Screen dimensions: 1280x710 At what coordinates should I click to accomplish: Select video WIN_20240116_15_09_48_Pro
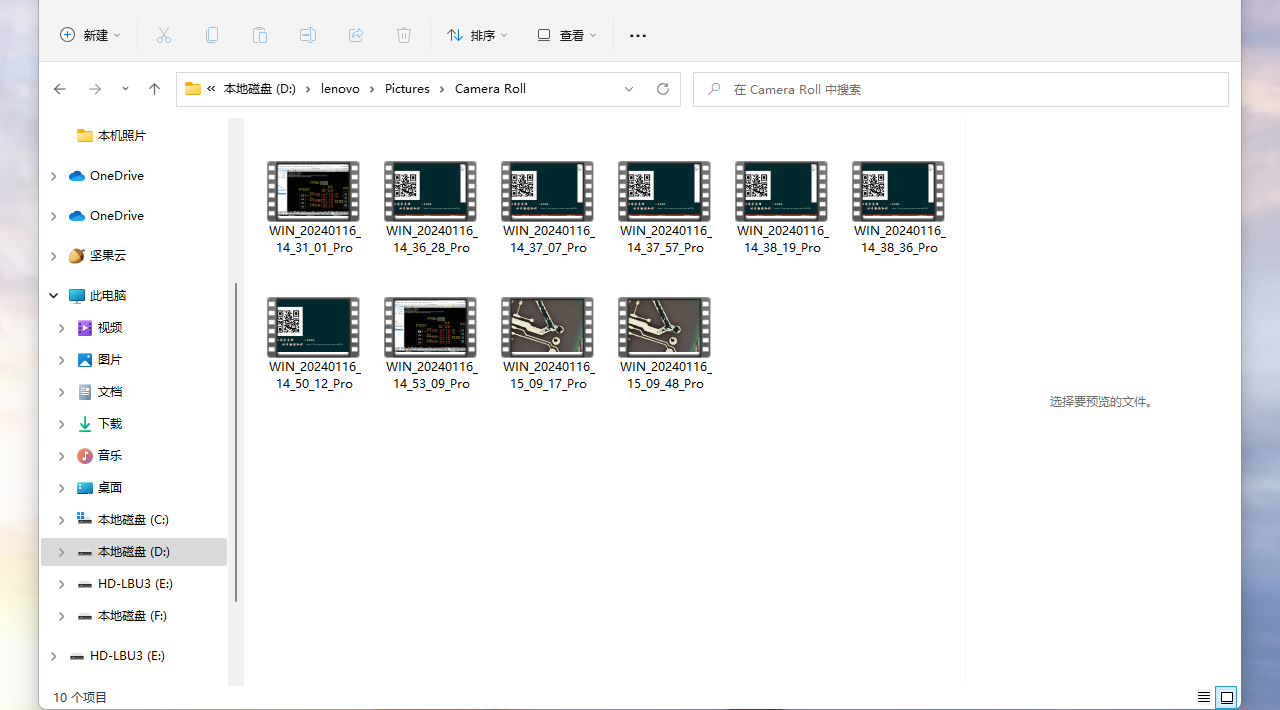coord(664,345)
